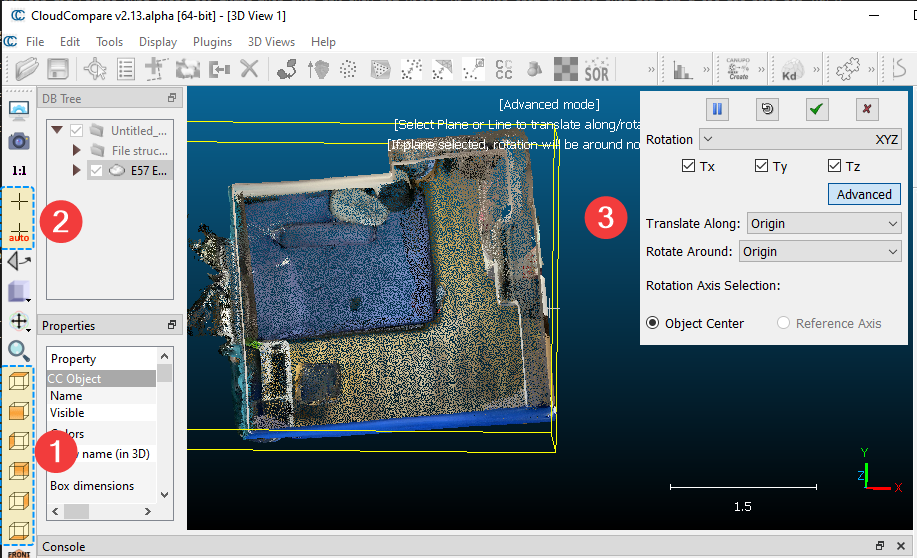
Task: Disable the Tz translation checkbox
Action: 835,166
